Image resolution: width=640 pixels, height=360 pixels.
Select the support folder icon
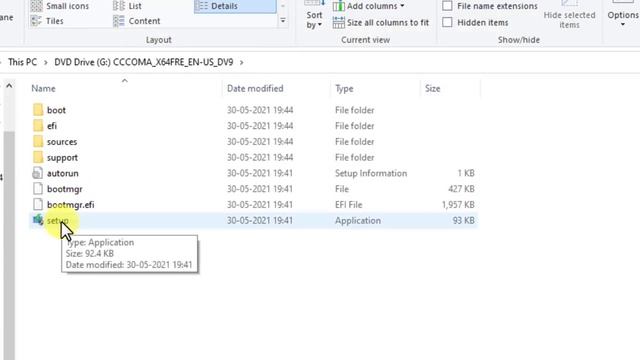pyautogui.click(x=38, y=157)
